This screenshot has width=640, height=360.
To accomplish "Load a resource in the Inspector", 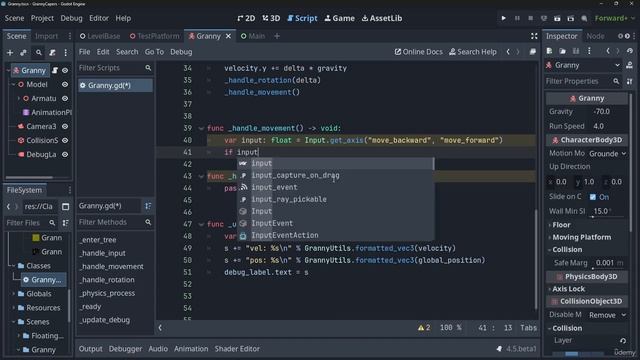I will point(562,51).
